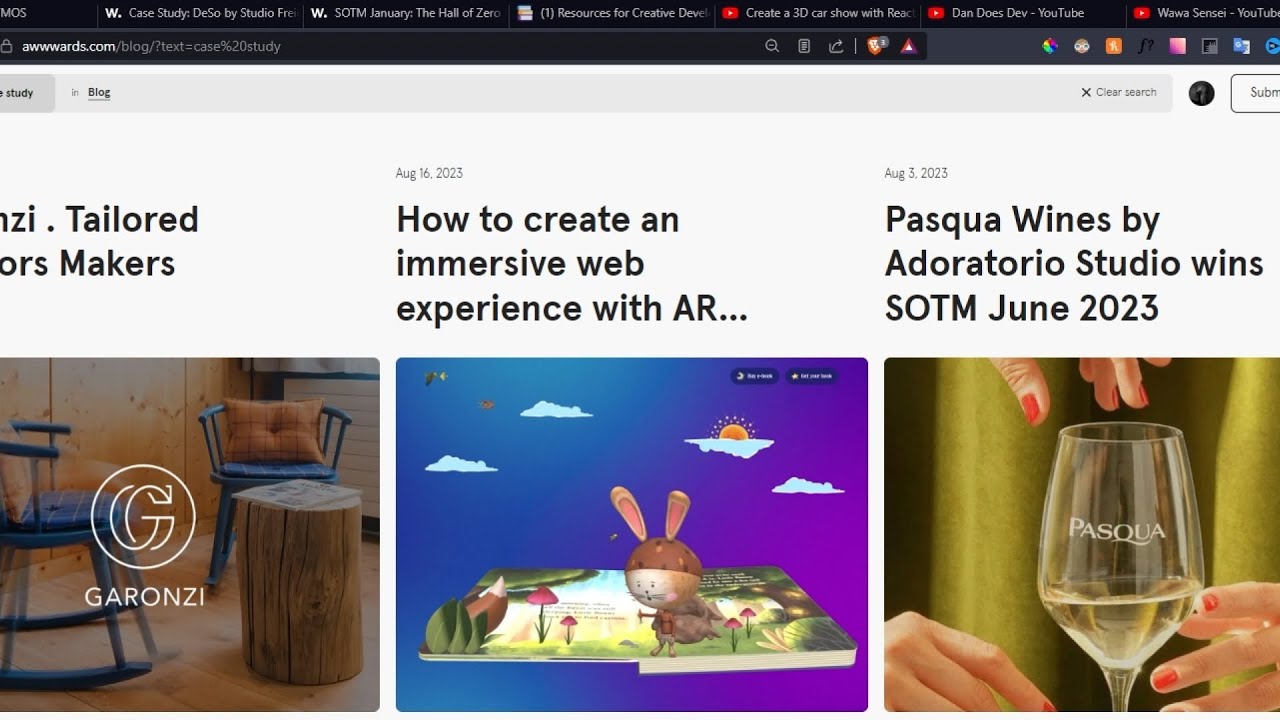Open the user profile avatar
The width and height of the screenshot is (1280, 720).
(x=1201, y=93)
